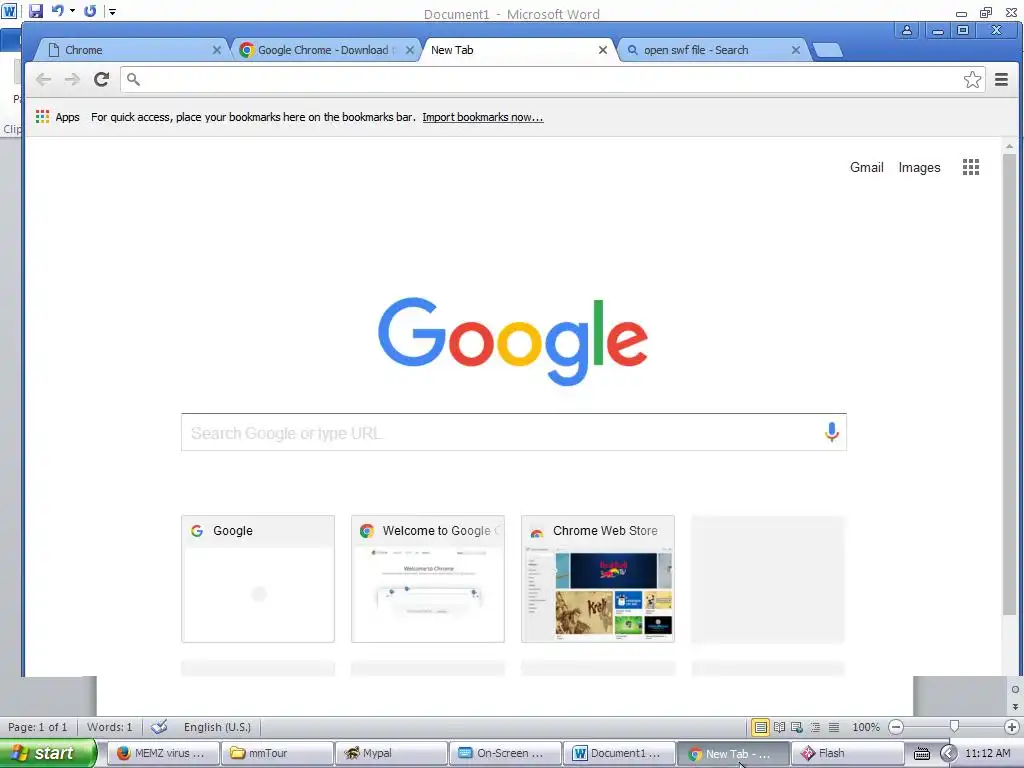Viewport: 1024px width, 768px height.
Task: Close the 'Chrome' tab
Action: click(217, 50)
